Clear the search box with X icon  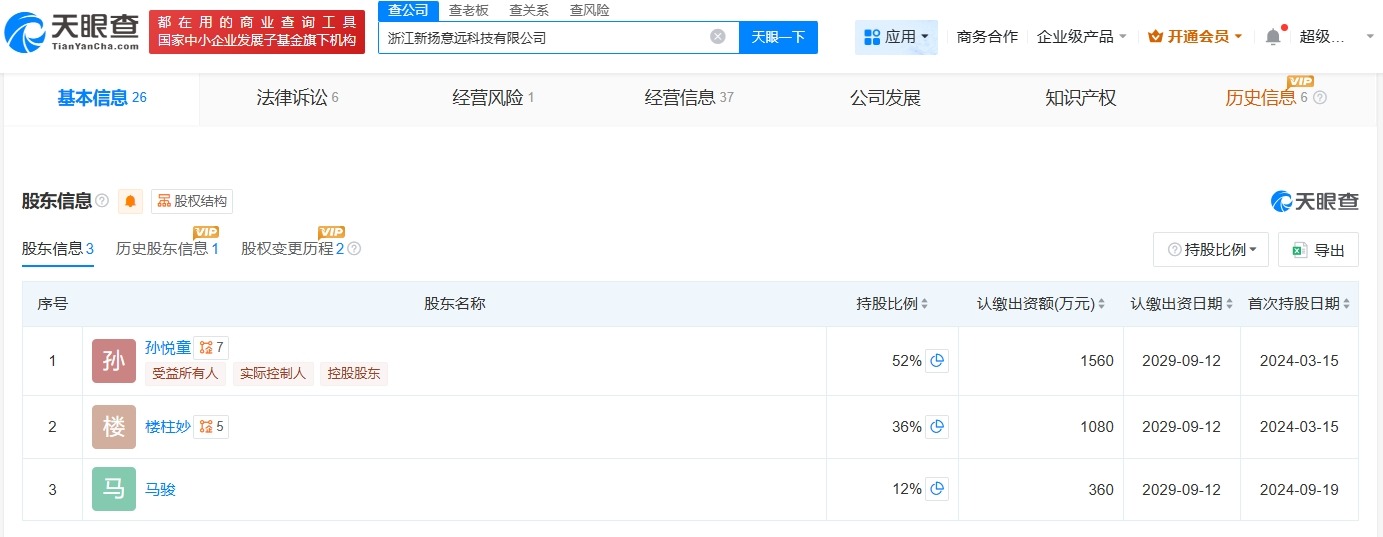718,37
